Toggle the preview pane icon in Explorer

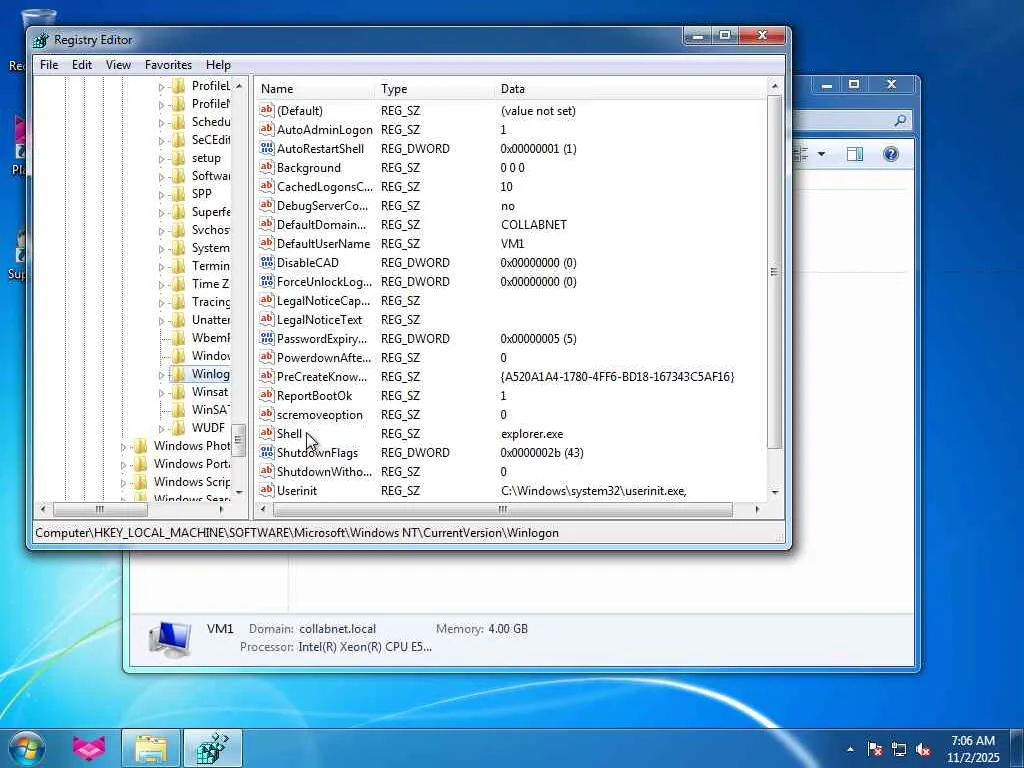coord(855,154)
